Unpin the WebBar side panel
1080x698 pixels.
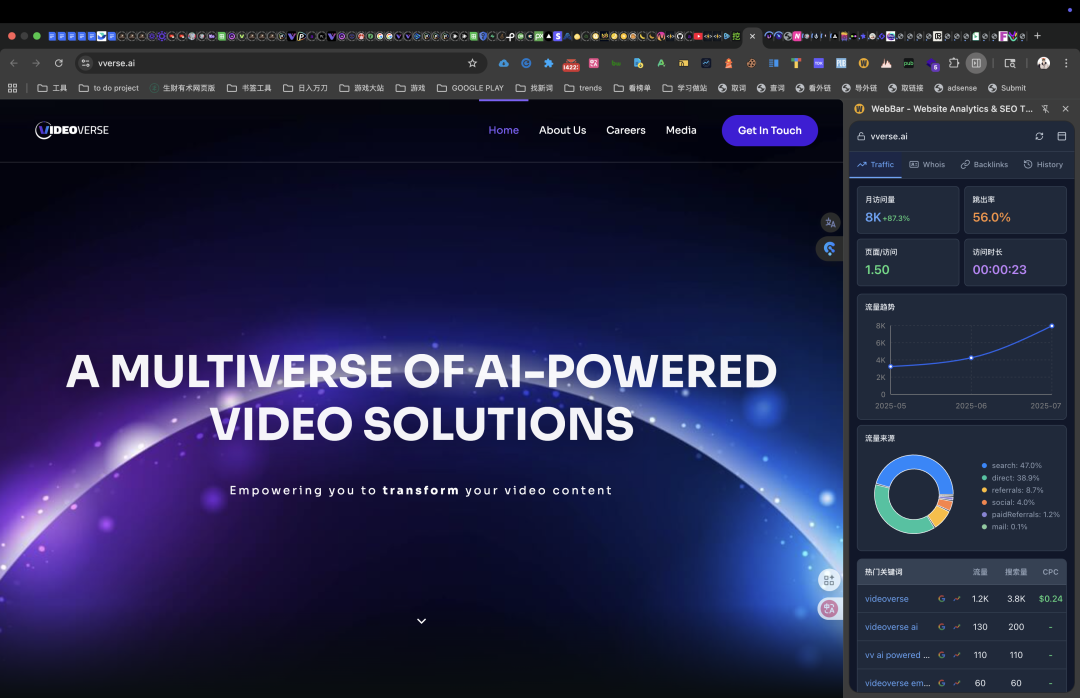point(1045,109)
